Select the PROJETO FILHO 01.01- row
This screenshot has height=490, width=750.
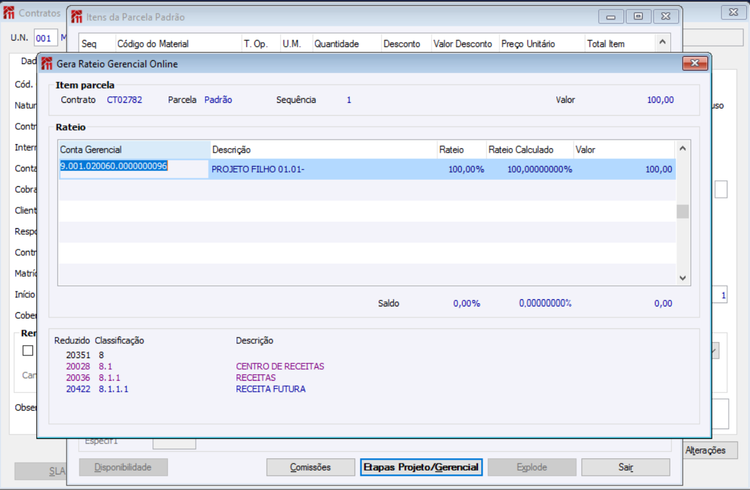point(367,169)
